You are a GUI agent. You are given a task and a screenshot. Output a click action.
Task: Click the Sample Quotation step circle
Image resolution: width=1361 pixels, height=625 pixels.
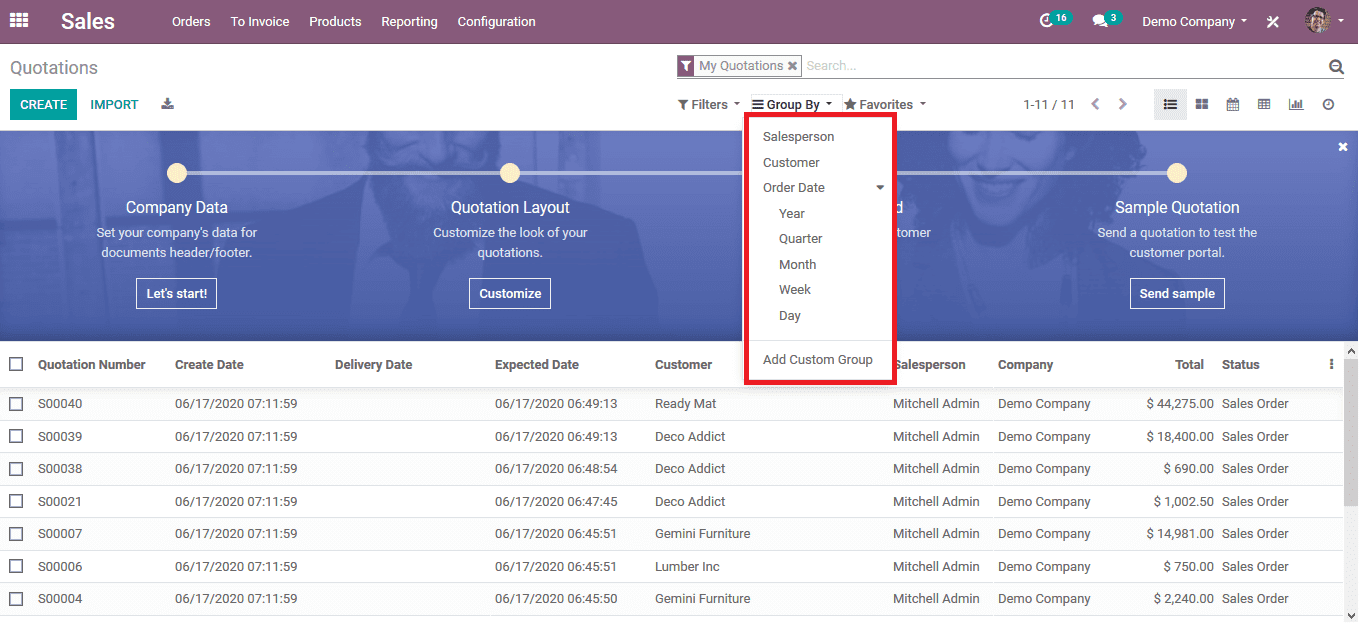click(x=1177, y=173)
